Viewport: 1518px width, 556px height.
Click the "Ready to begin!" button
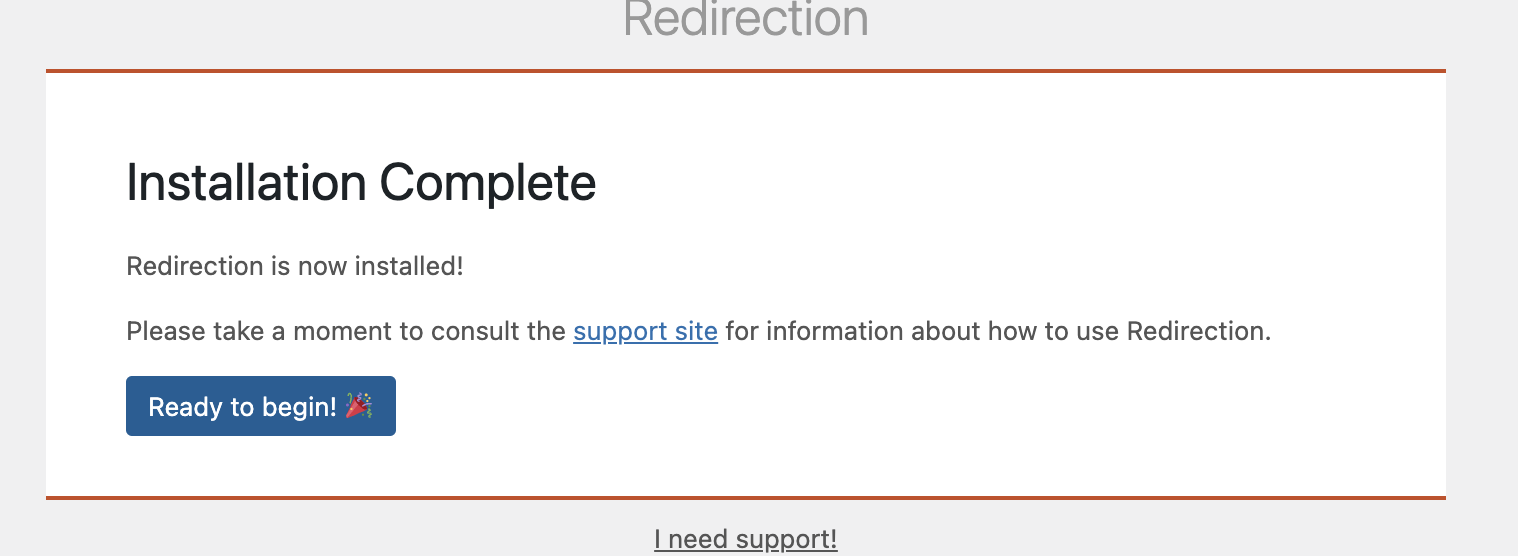click(x=260, y=406)
